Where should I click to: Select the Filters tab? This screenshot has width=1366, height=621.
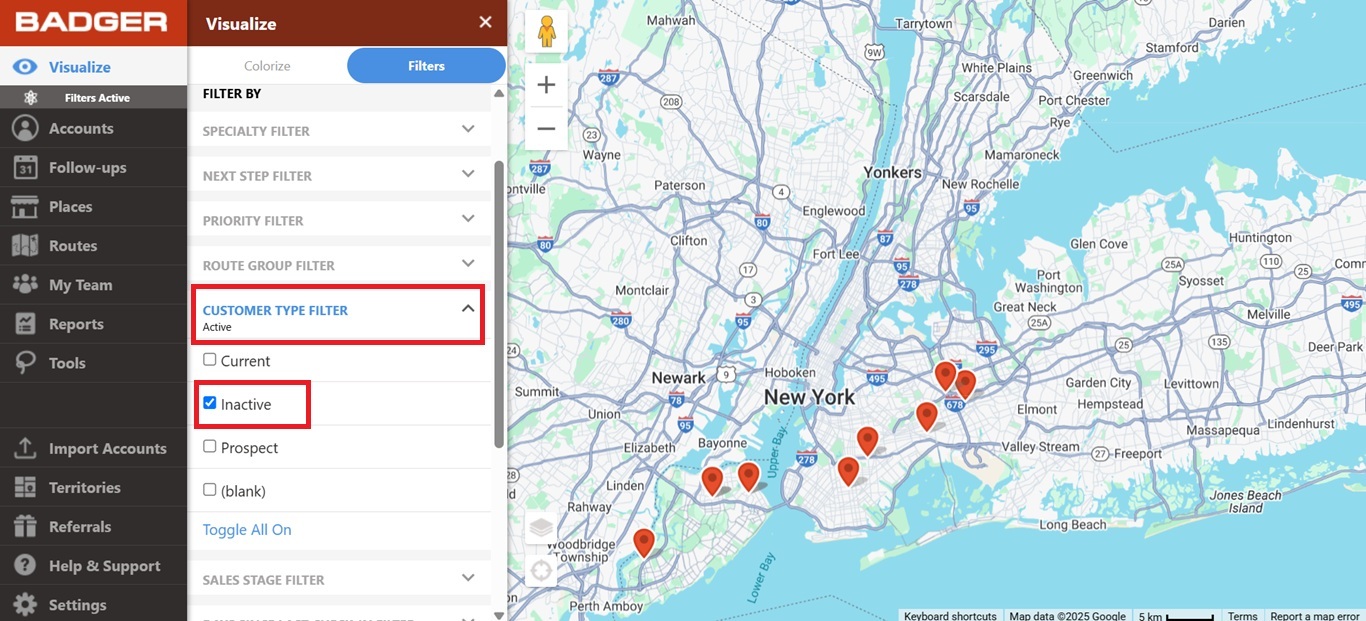coord(426,66)
